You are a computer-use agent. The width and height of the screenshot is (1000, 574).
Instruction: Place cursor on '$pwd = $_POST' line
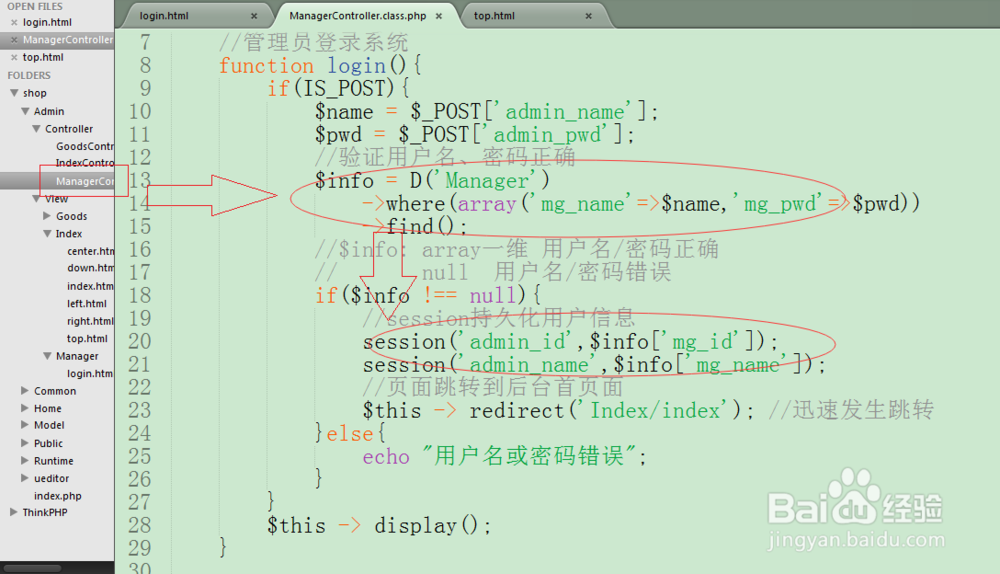tap(474, 135)
